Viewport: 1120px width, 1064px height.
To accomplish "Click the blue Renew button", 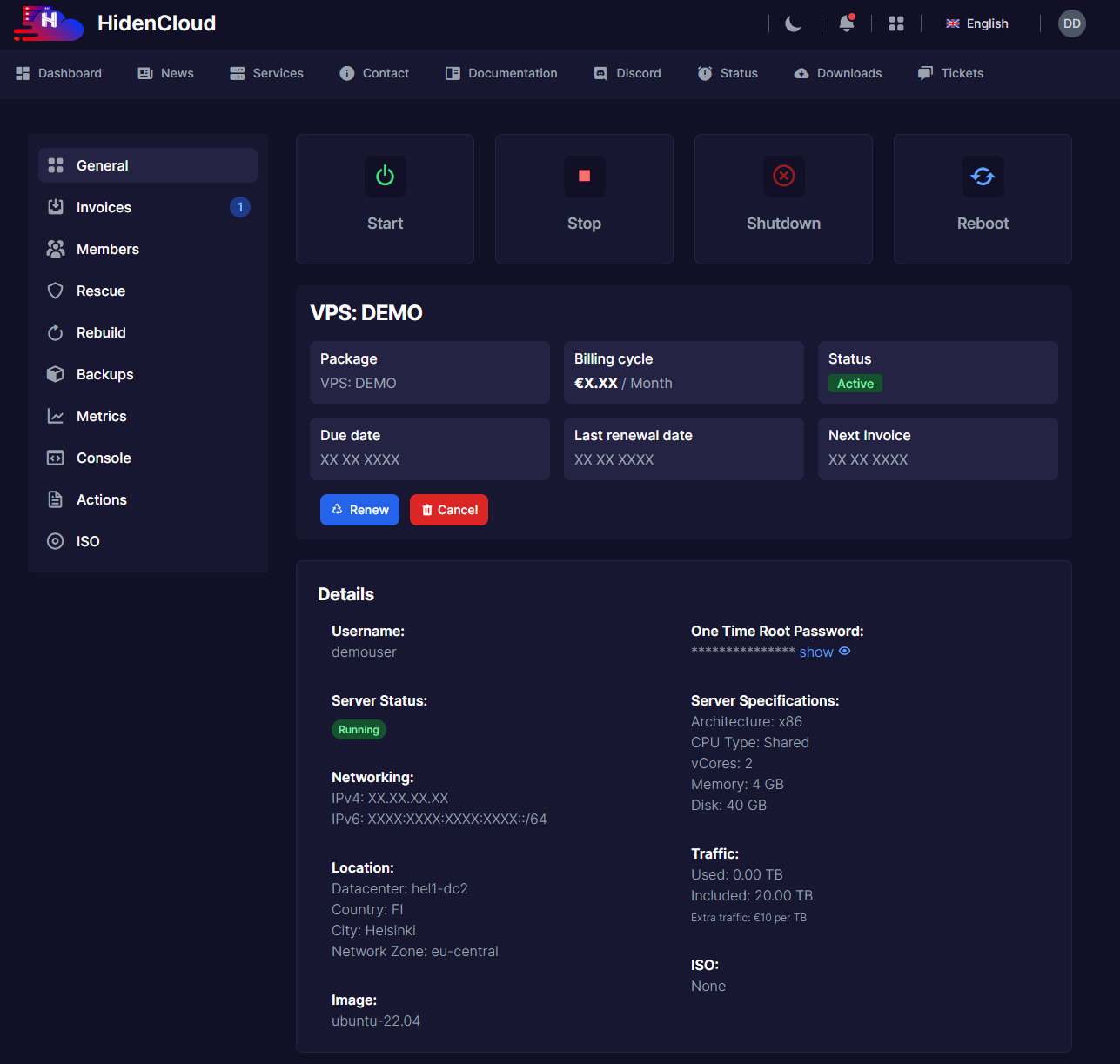I will point(359,510).
